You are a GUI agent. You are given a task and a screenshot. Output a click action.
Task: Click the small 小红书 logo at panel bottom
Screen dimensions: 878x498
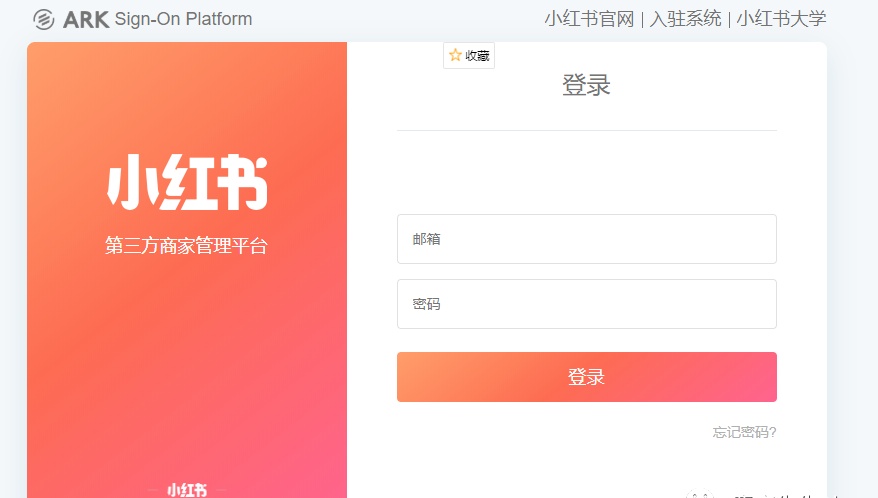tap(187, 490)
